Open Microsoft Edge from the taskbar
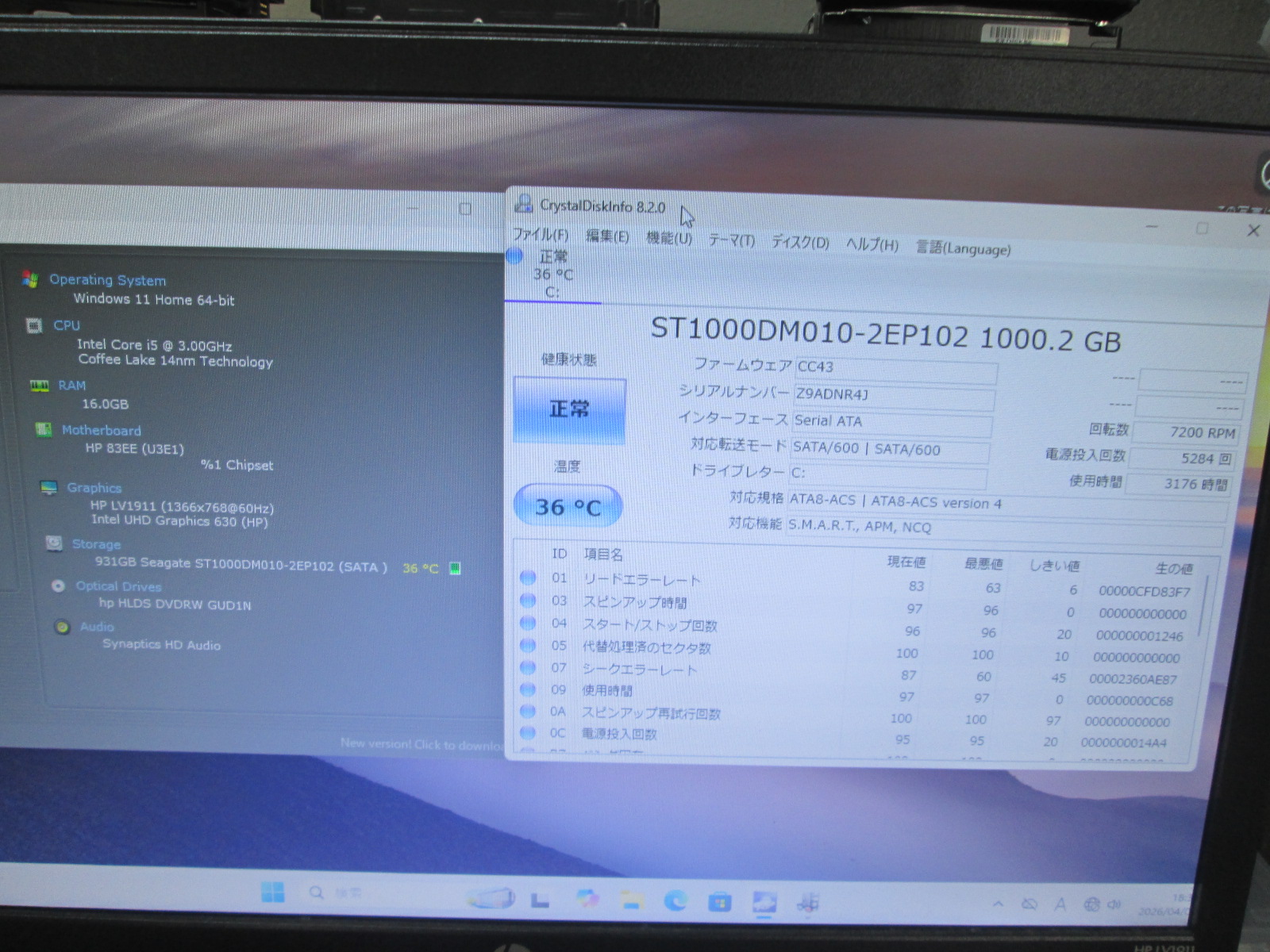 675,900
